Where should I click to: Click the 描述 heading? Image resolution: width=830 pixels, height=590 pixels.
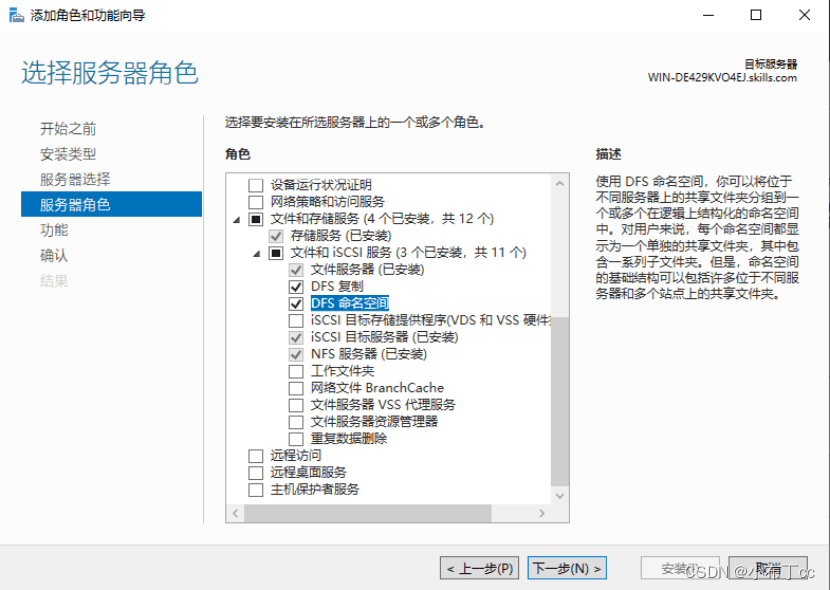tap(608, 155)
